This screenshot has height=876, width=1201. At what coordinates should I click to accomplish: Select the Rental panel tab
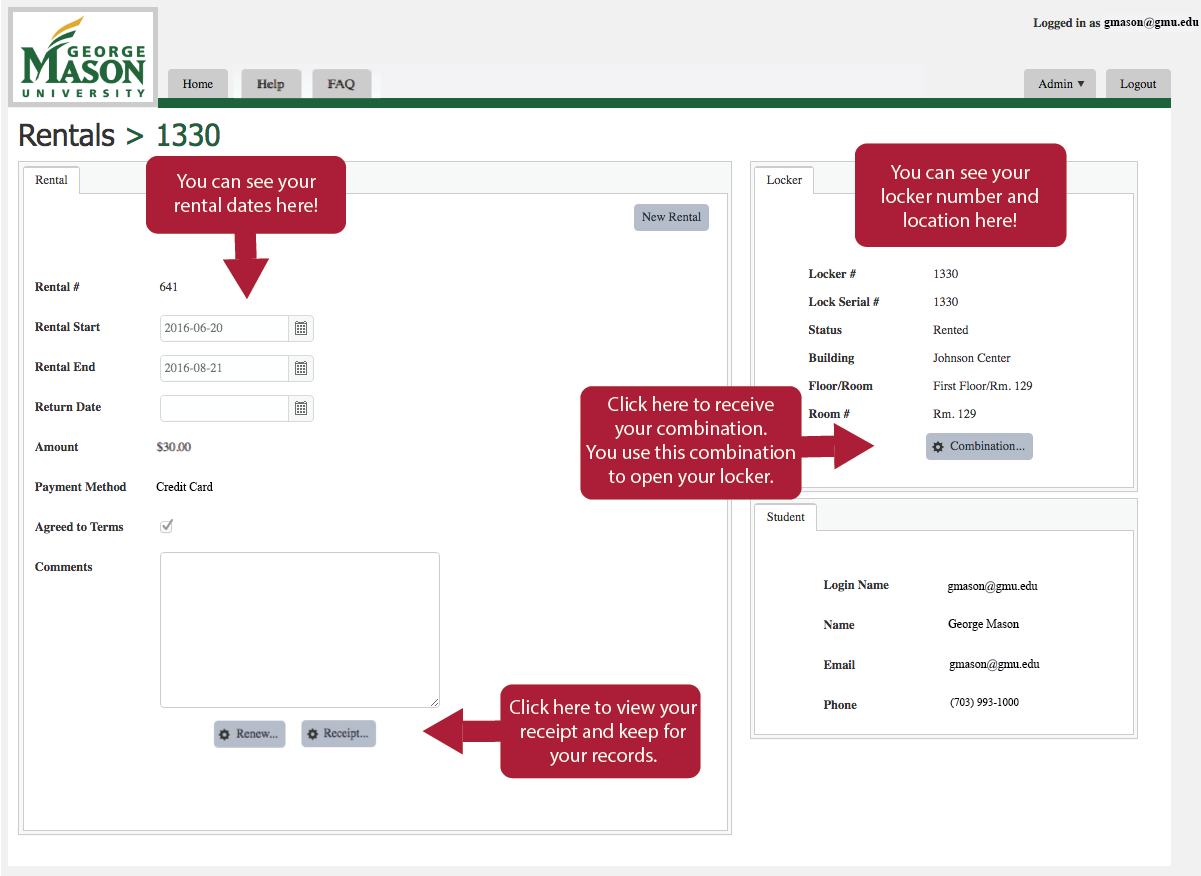(52, 180)
